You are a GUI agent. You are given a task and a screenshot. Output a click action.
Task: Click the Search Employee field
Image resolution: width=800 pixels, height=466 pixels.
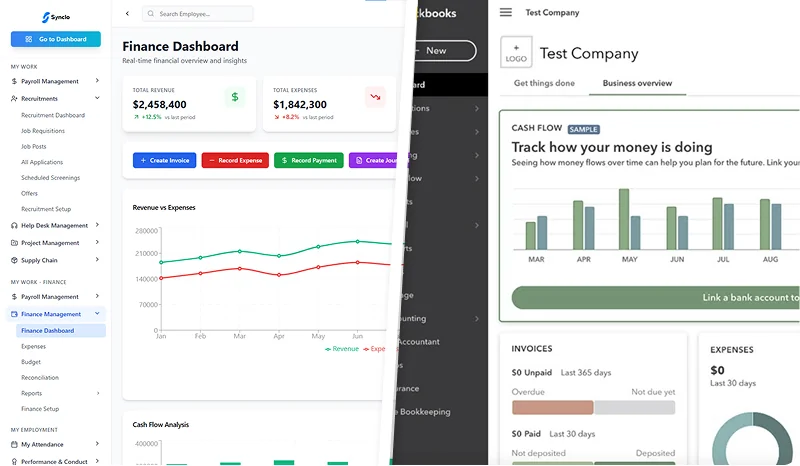pyautogui.click(x=197, y=14)
